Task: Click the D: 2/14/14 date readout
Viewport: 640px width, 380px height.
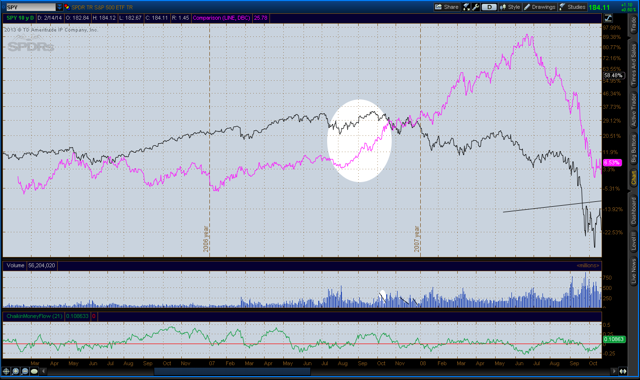Action: pyautogui.click(x=50, y=18)
